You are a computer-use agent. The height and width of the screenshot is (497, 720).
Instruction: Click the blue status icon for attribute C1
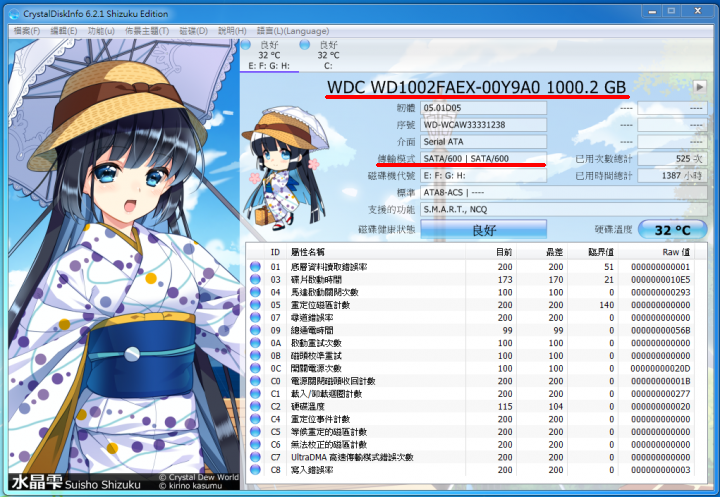(255, 394)
